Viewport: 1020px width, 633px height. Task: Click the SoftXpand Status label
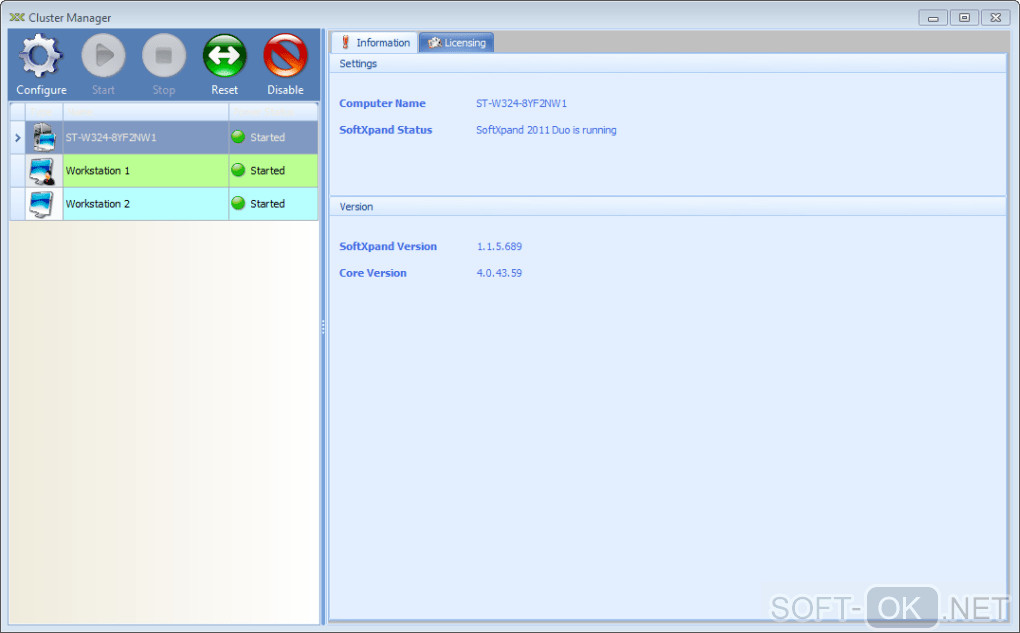pyautogui.click(x=386, y=130)
